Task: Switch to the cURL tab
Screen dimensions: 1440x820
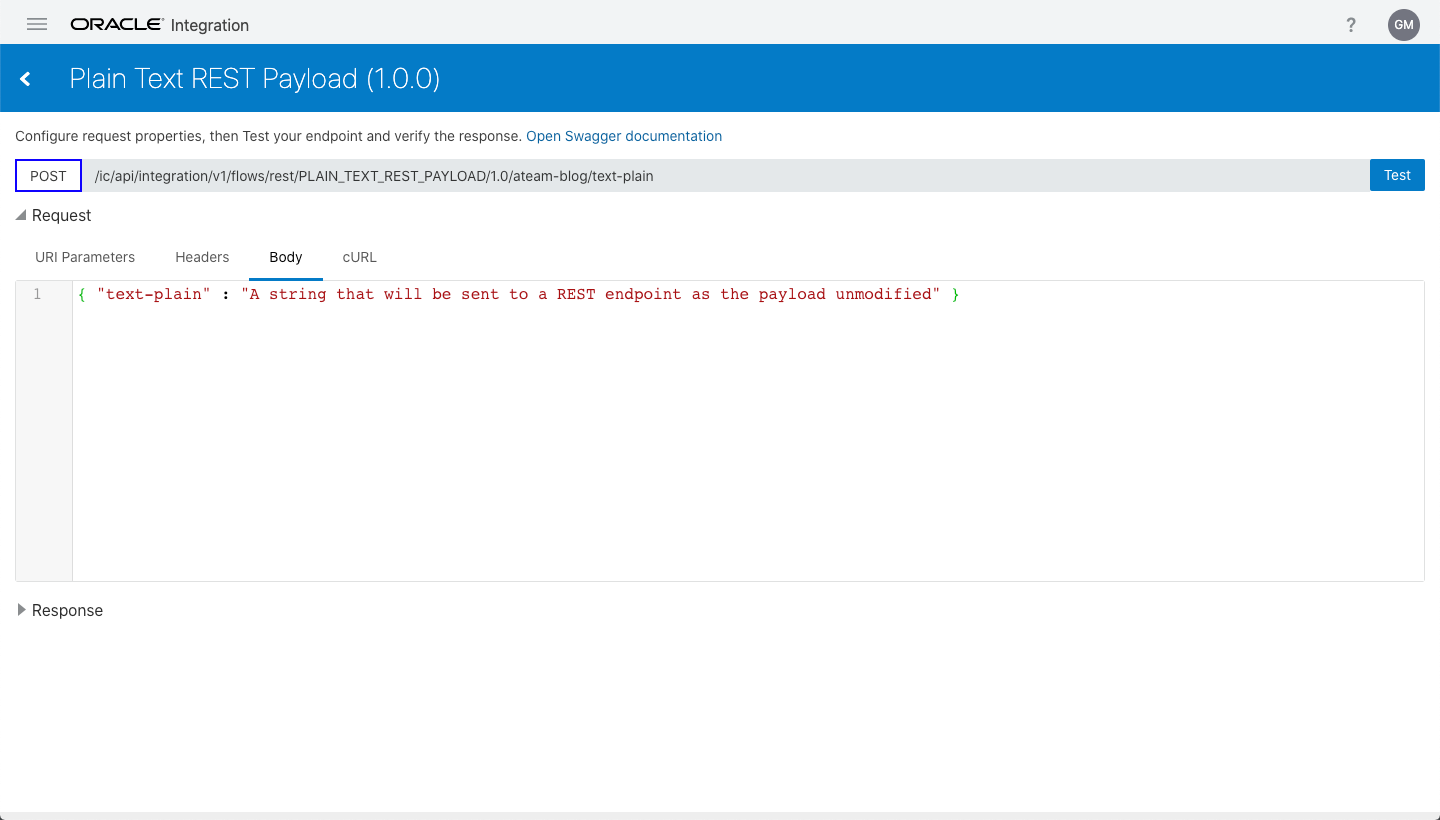Action: [x=360, y=257]
